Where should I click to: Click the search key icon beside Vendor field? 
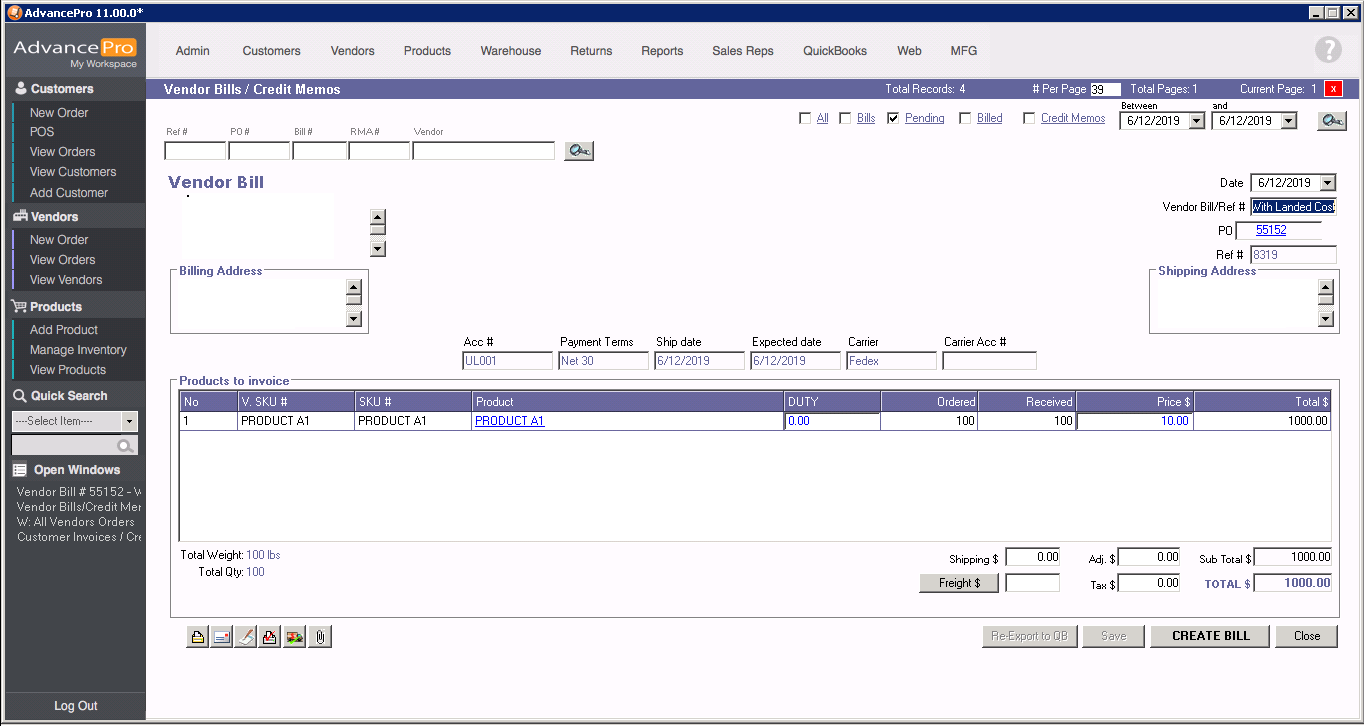pos(579,151)
